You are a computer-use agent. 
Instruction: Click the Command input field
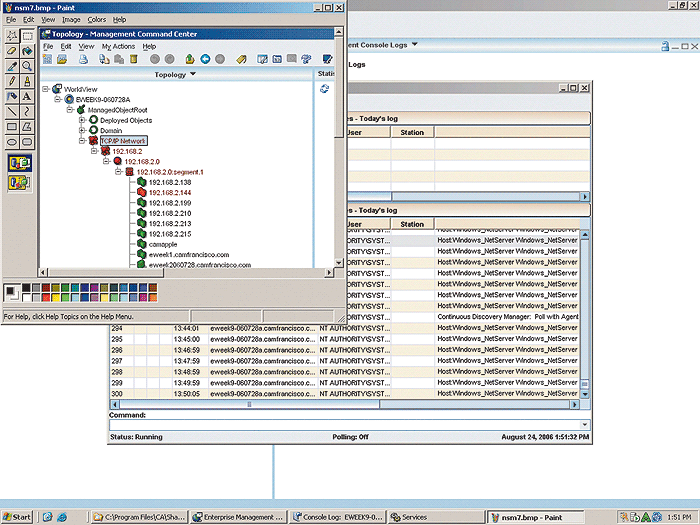tap(345, 425)
